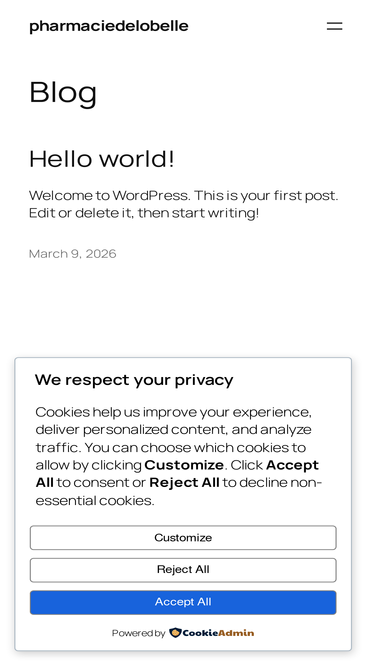Open the hamburger navigation menu
This screenshot has height=667, width=375.
334,26
